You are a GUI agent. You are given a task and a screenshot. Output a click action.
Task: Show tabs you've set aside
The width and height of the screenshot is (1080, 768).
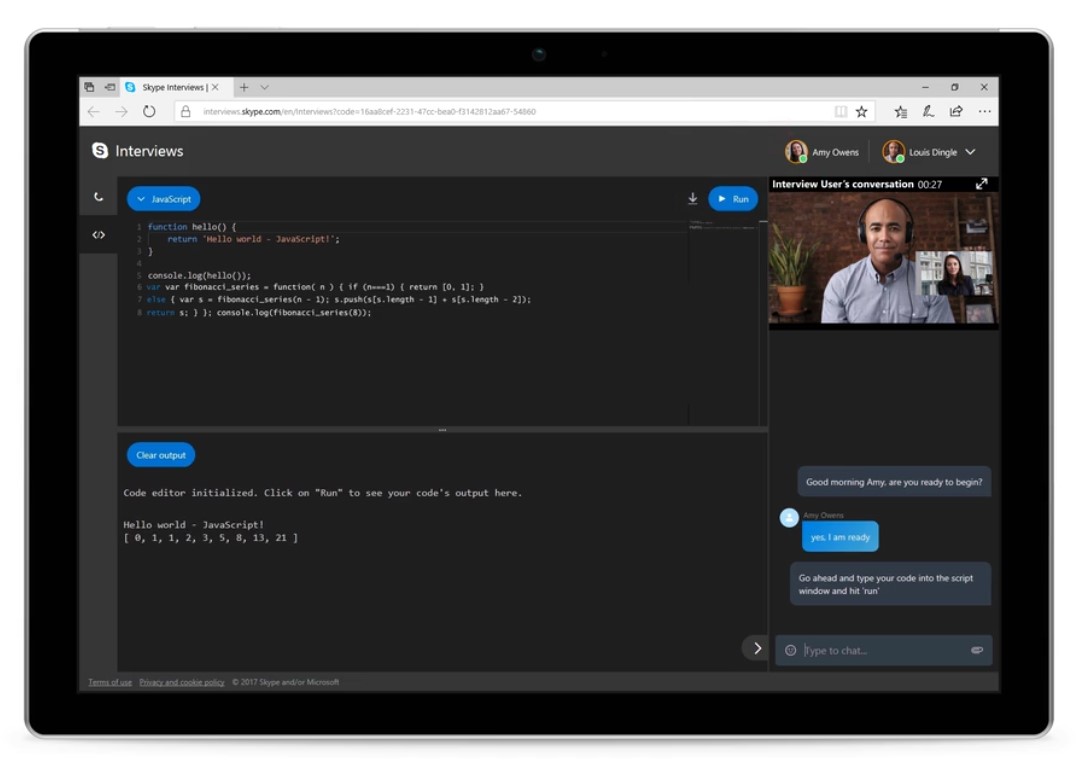pos(90,87)
